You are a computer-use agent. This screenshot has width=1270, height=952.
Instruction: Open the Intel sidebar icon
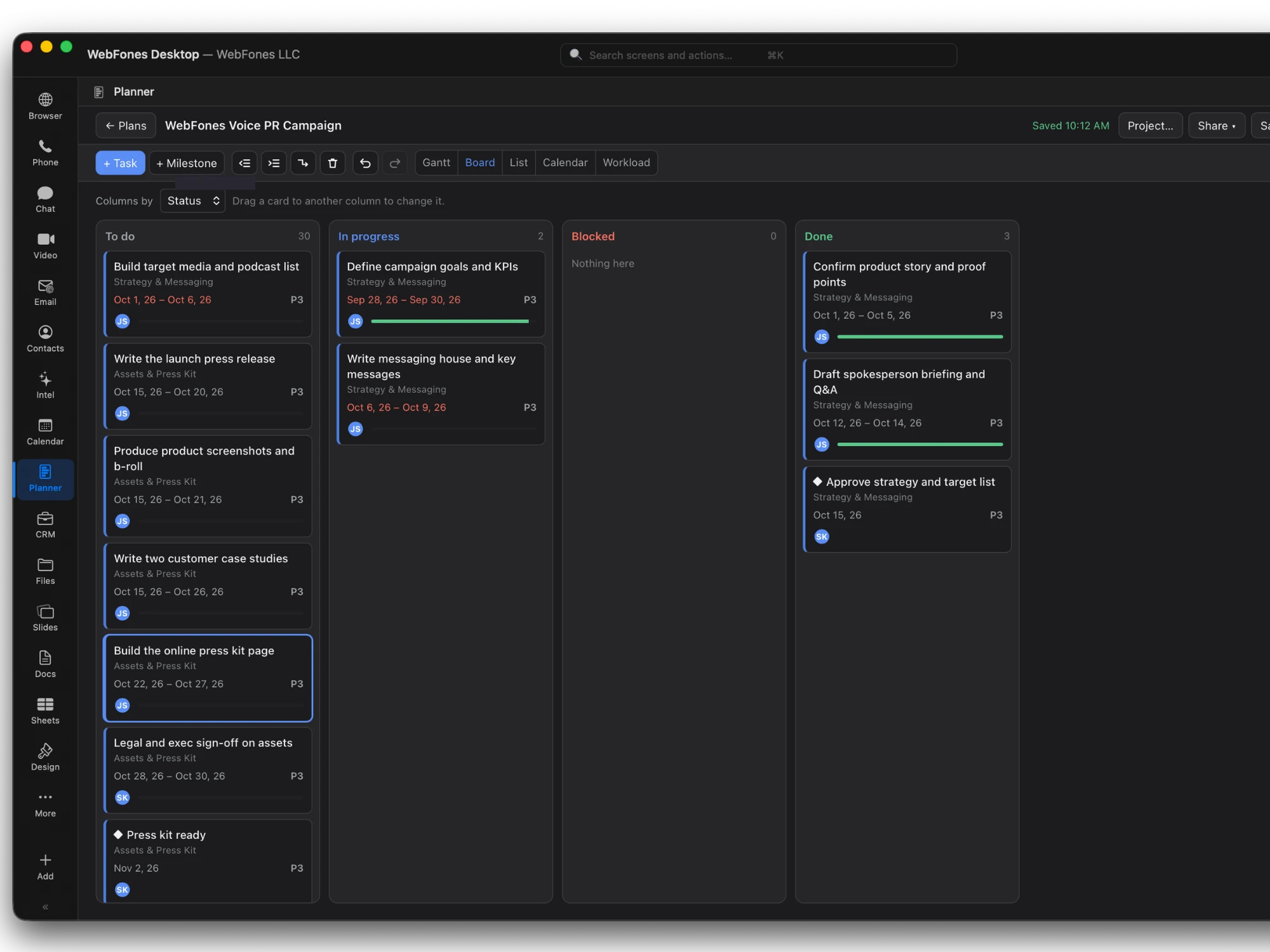pyautogui.click(x=45, y=385)
